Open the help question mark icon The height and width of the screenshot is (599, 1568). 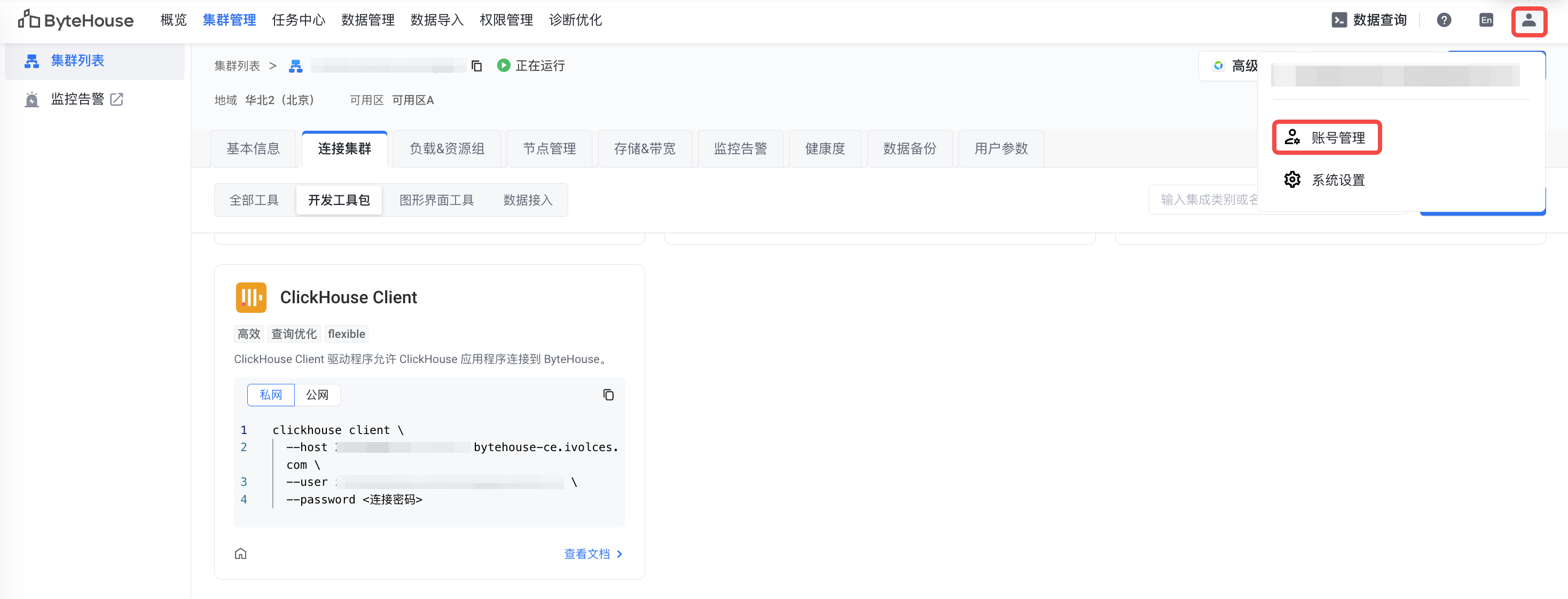(x=1444, y=21)
